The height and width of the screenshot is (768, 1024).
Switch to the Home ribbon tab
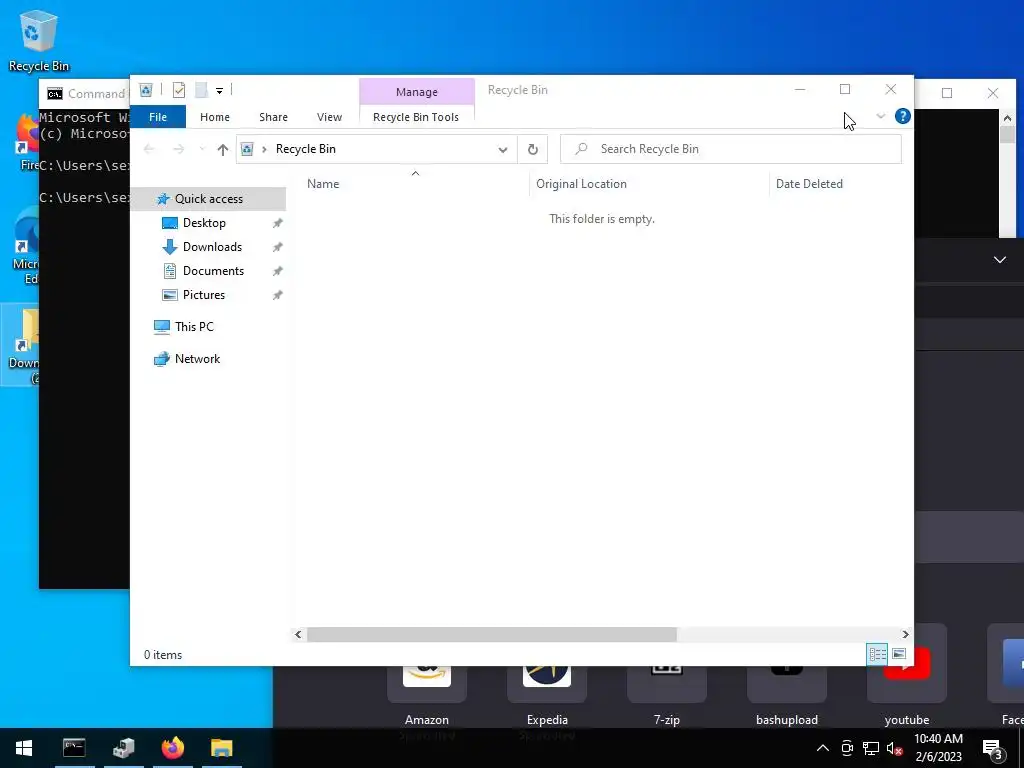pos(215,117)
